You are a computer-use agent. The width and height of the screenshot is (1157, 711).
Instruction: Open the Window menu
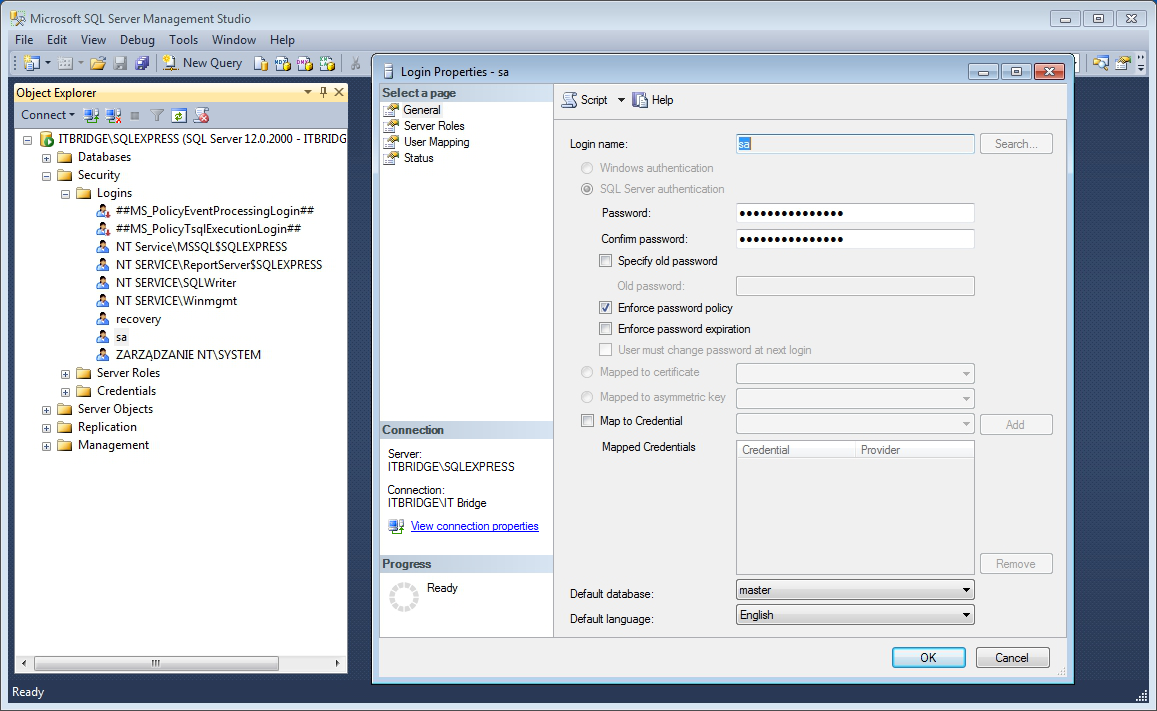pyautogui.click(x=234, y=40)
